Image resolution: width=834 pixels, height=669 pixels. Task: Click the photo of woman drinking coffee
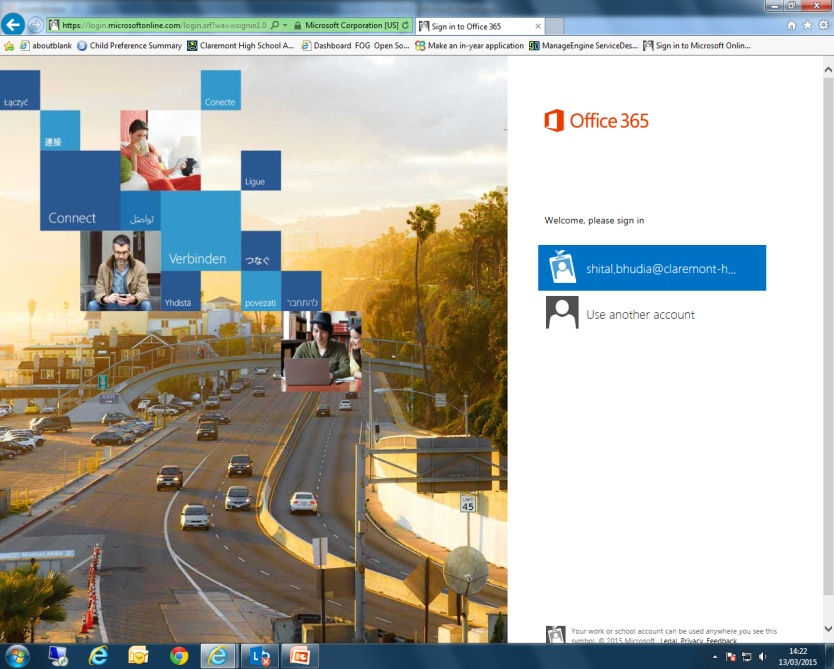point(160,150)
